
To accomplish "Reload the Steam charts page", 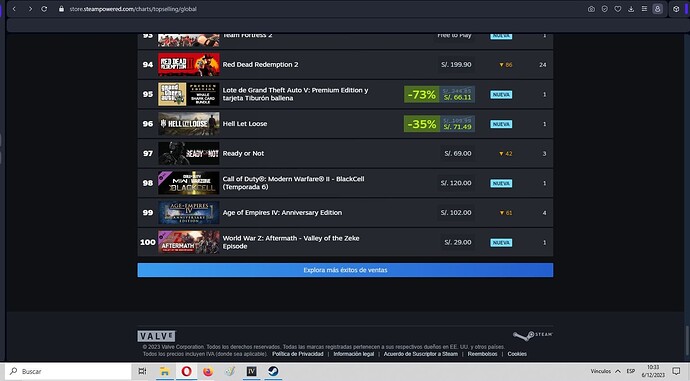I will pyautogui.click(x=44, y=9).
